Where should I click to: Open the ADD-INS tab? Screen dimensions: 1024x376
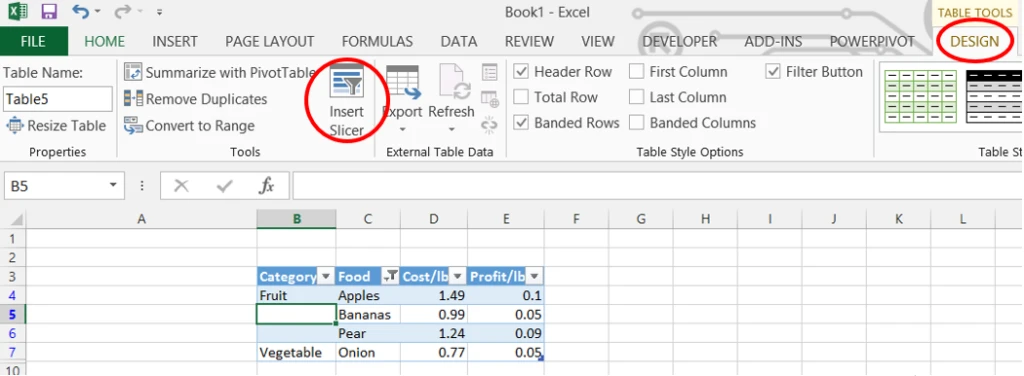(773, 41)
